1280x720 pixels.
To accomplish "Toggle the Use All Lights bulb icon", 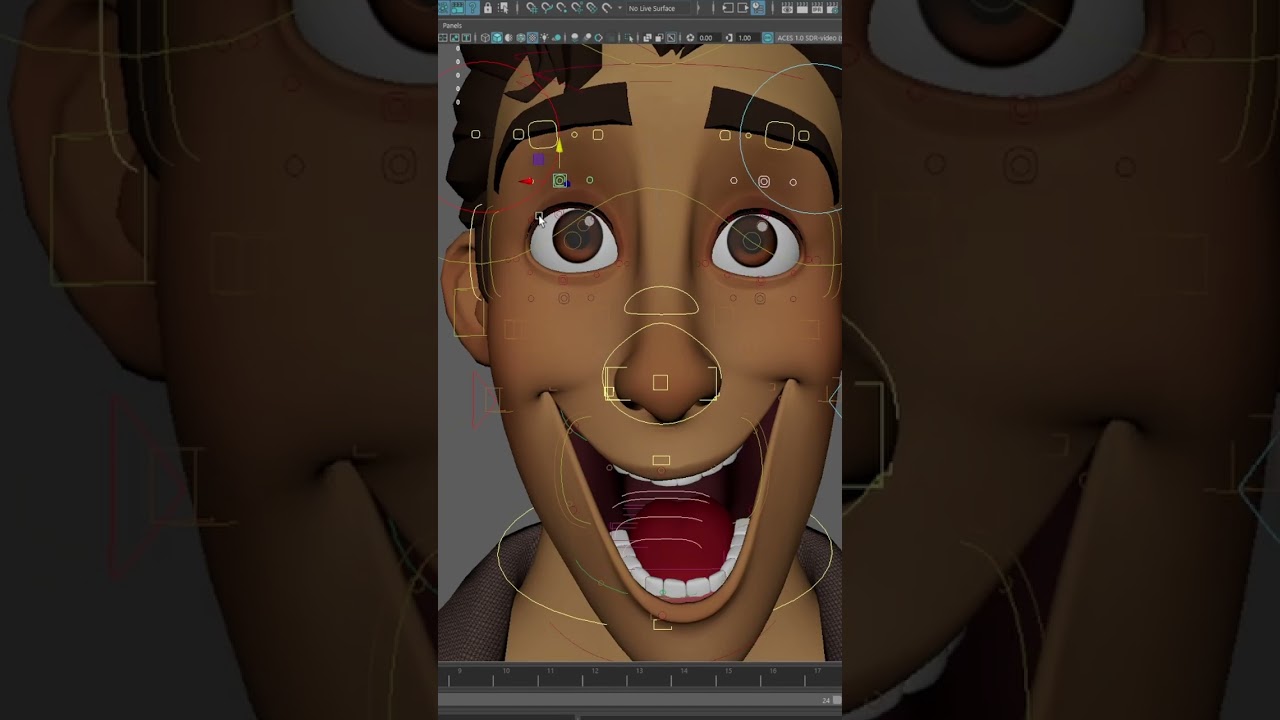I will pyautogui.click(x=545, y=38).
